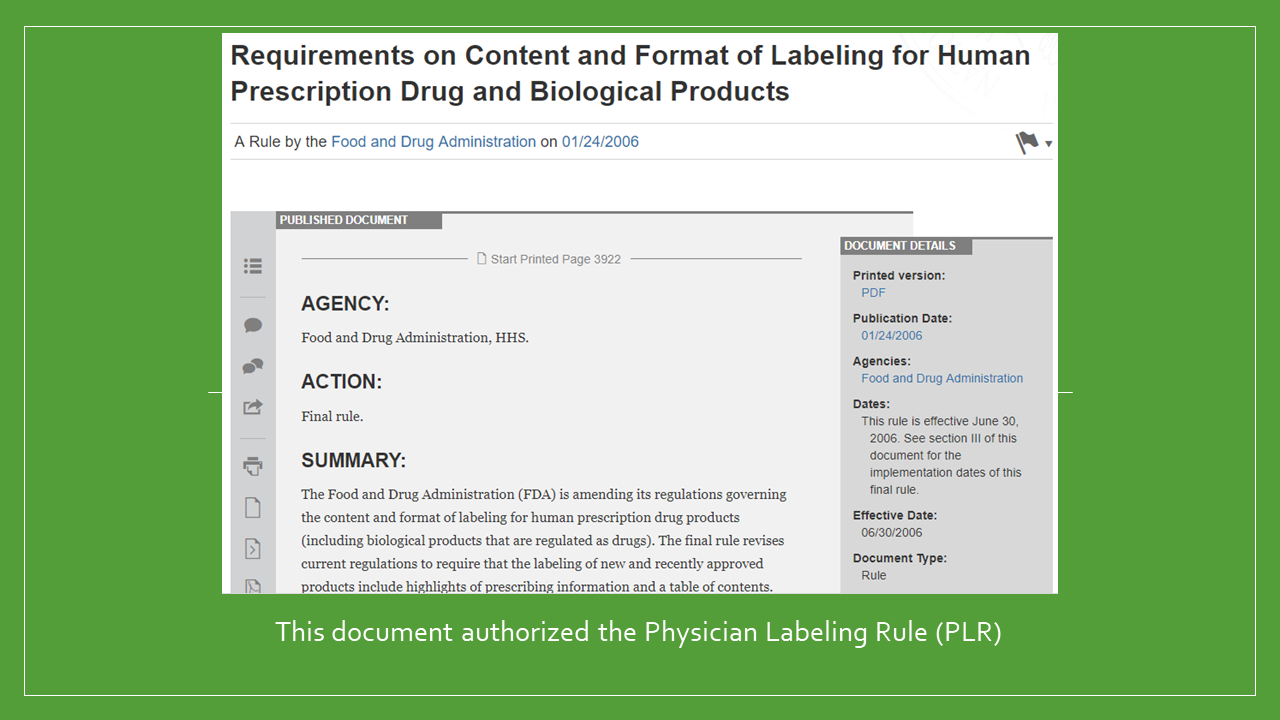Screen dimensions: 1280x720
Task: Click the page icon beside Start Printed Page 3922
Action: [482, 258]
